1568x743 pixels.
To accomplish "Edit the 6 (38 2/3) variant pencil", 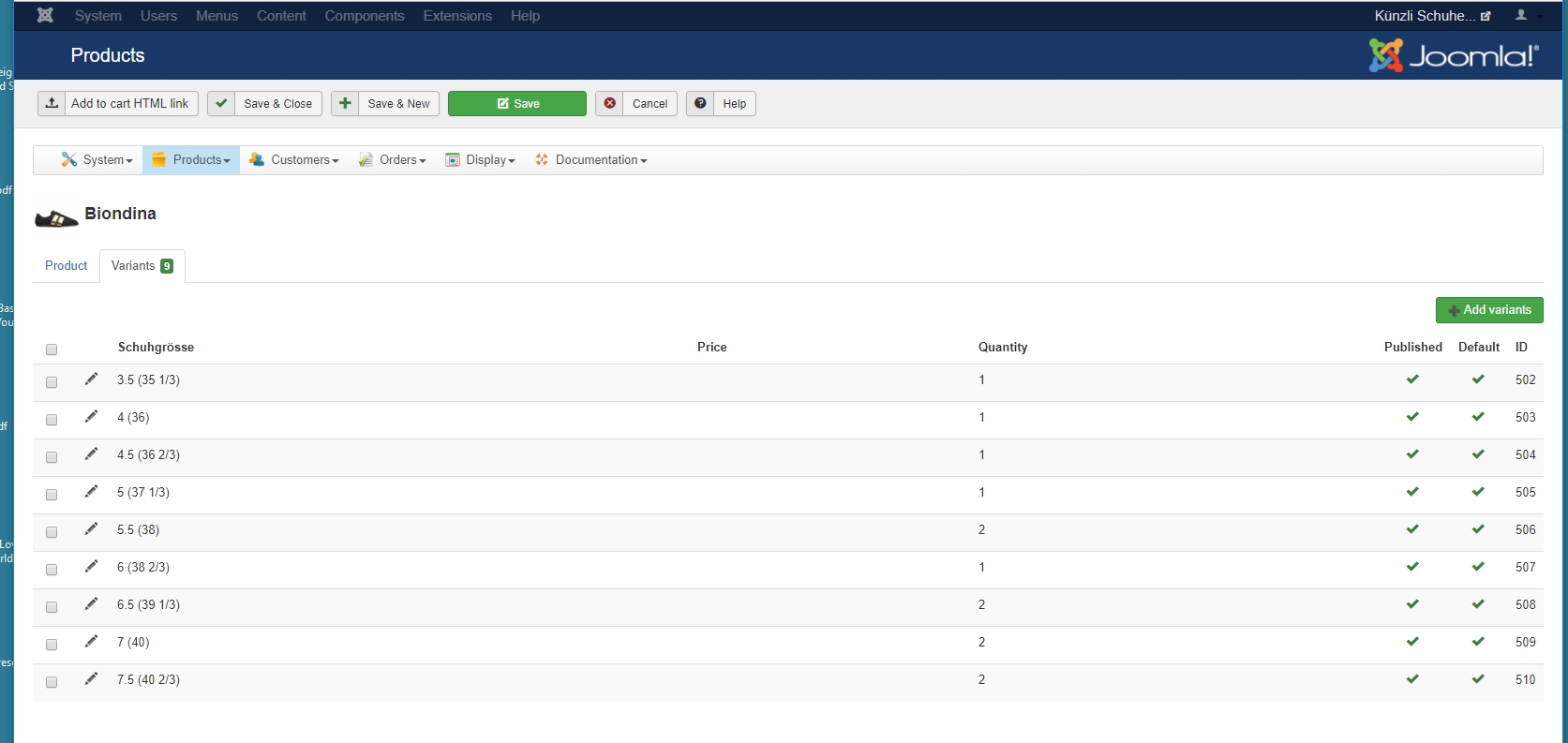I will [x=91, y=566].
